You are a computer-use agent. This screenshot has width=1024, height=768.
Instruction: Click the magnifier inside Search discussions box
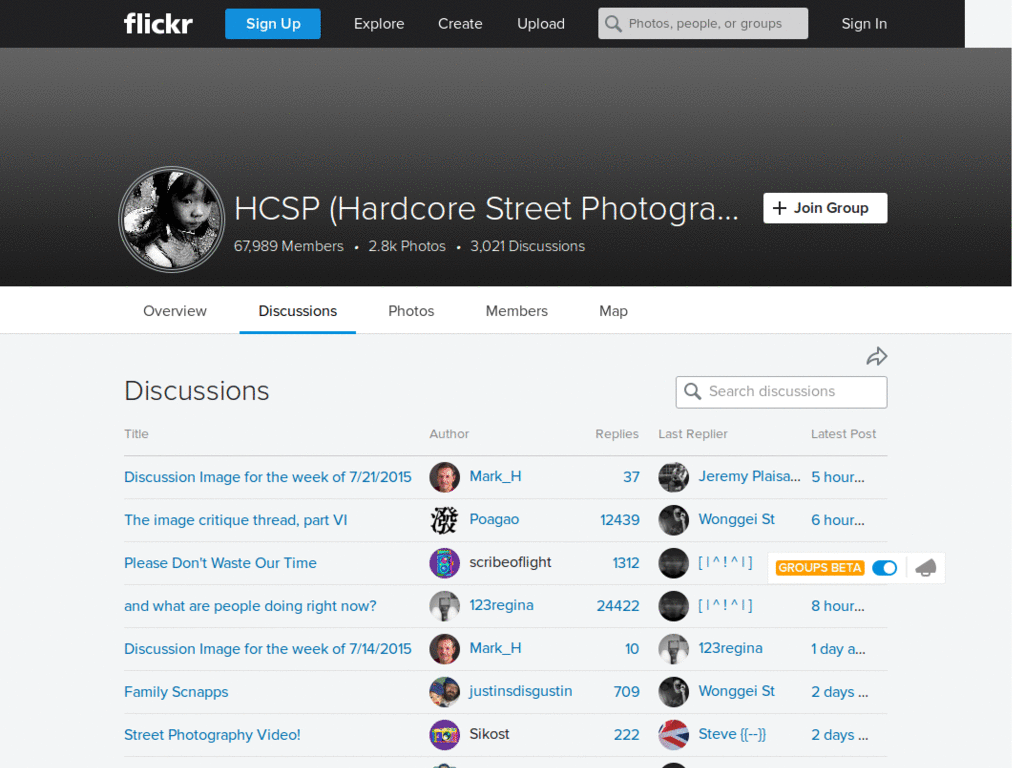(x=693, y=391)
